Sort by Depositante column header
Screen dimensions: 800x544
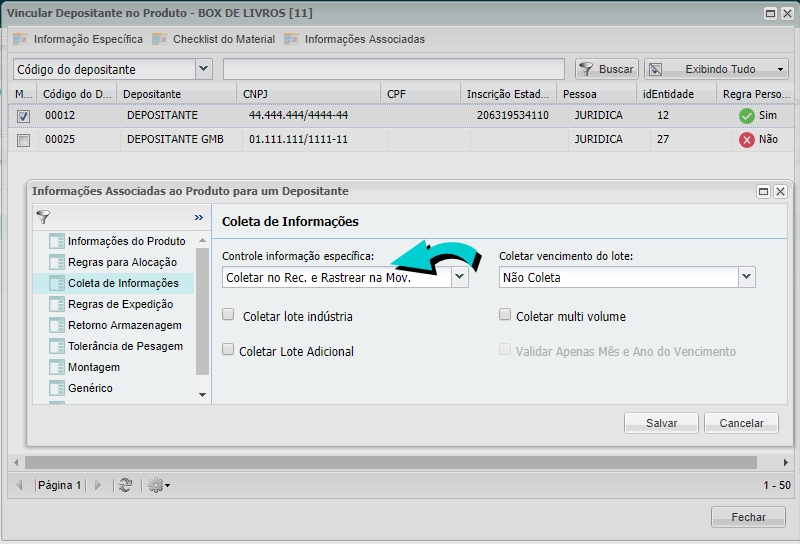[176, 94]
